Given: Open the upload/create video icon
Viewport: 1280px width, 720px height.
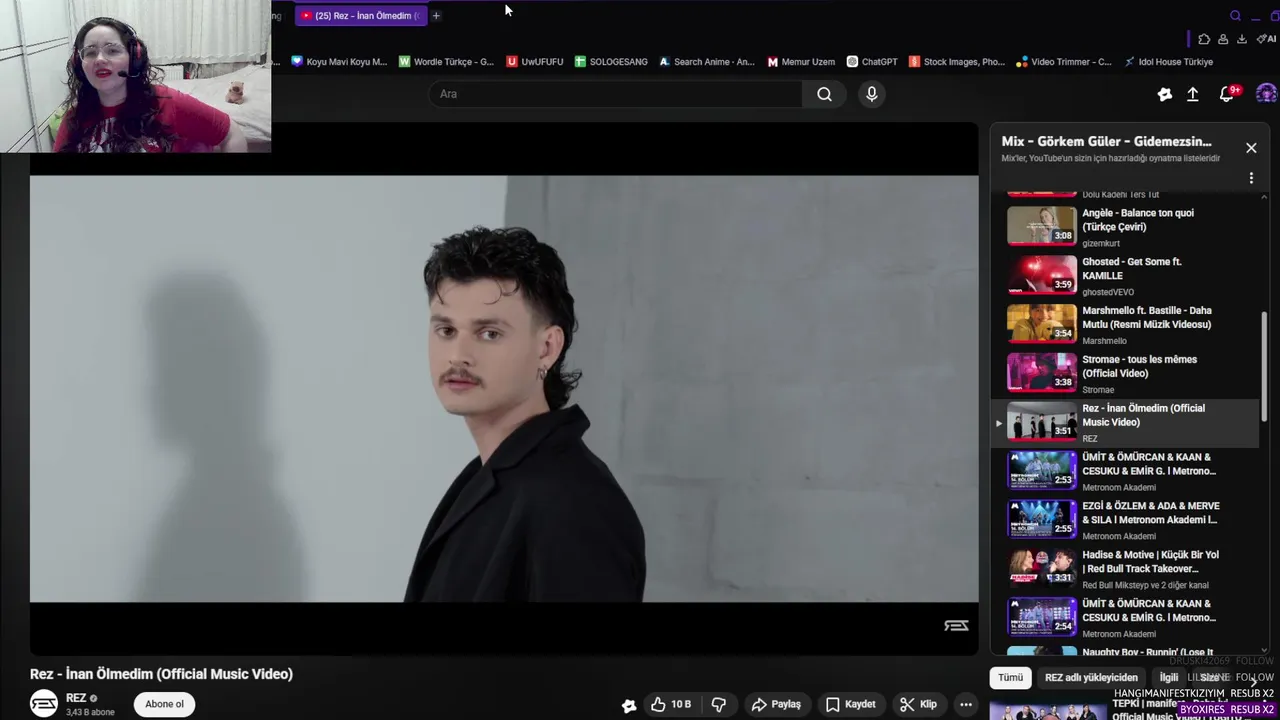Looking at the screenshot, I should tap(1193, 94).
